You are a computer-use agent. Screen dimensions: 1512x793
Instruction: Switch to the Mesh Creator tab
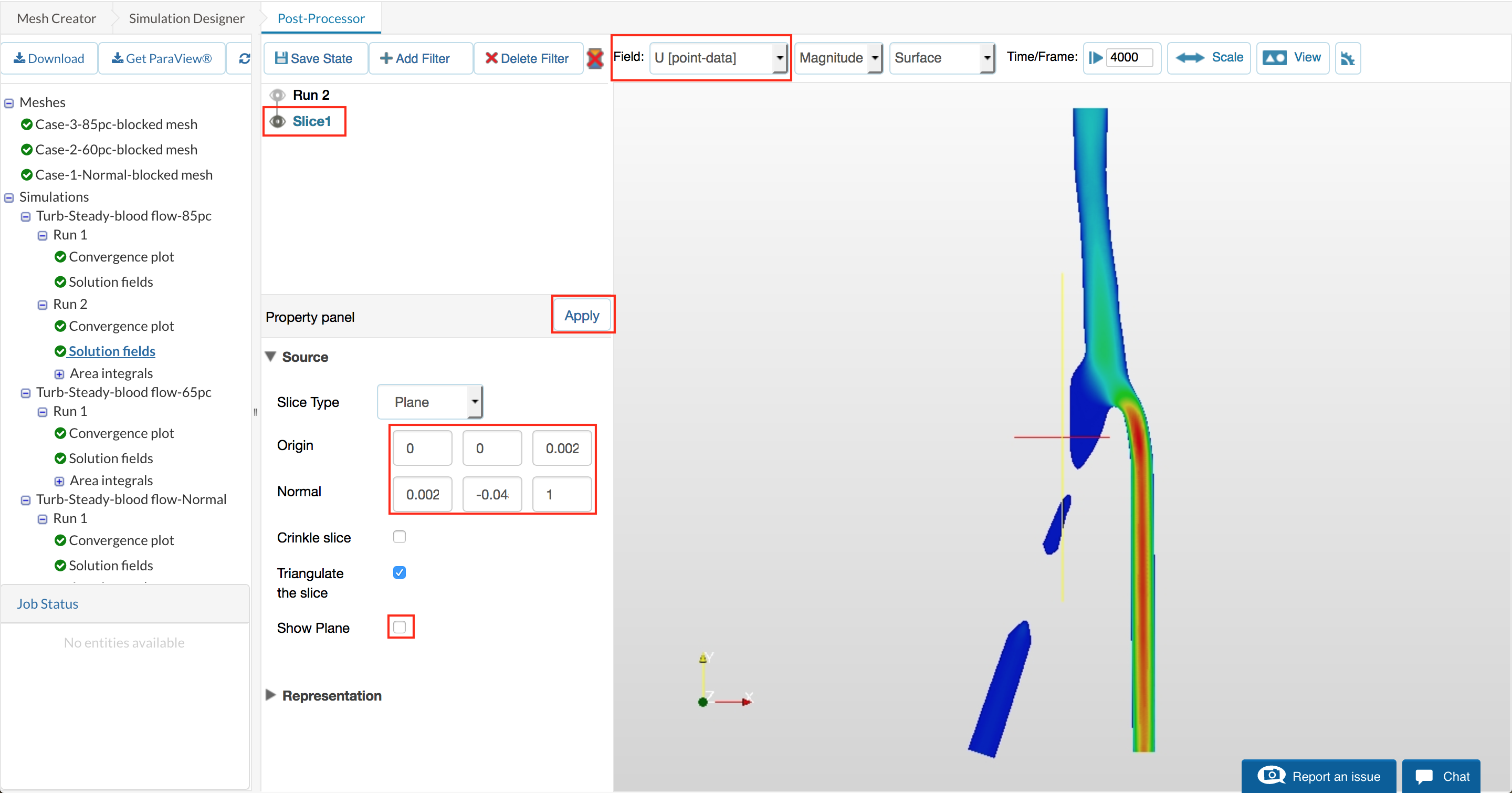(56, 18)
